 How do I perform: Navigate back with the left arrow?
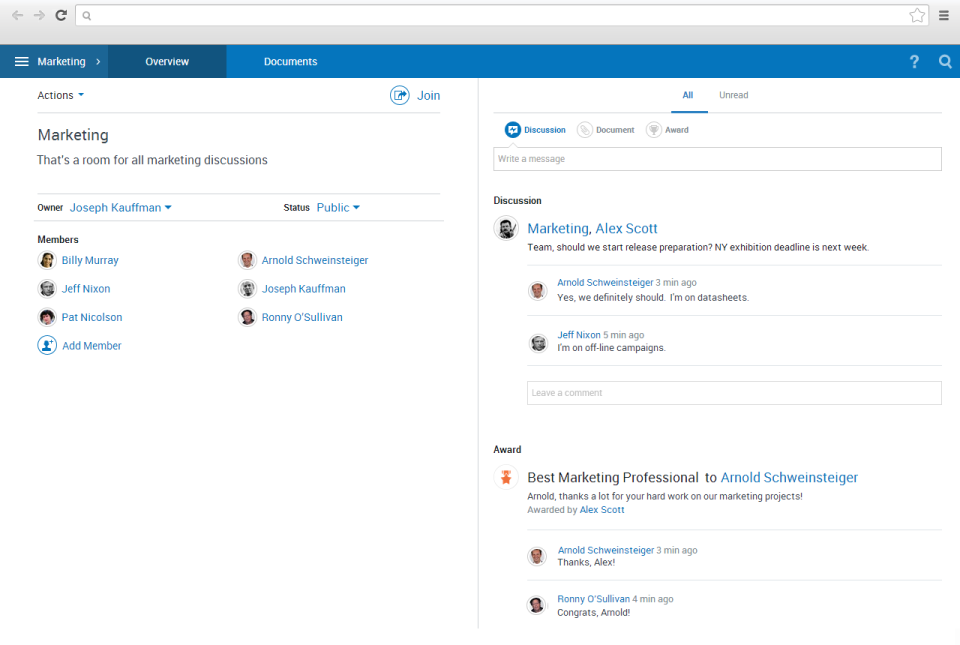pos(16,15)
